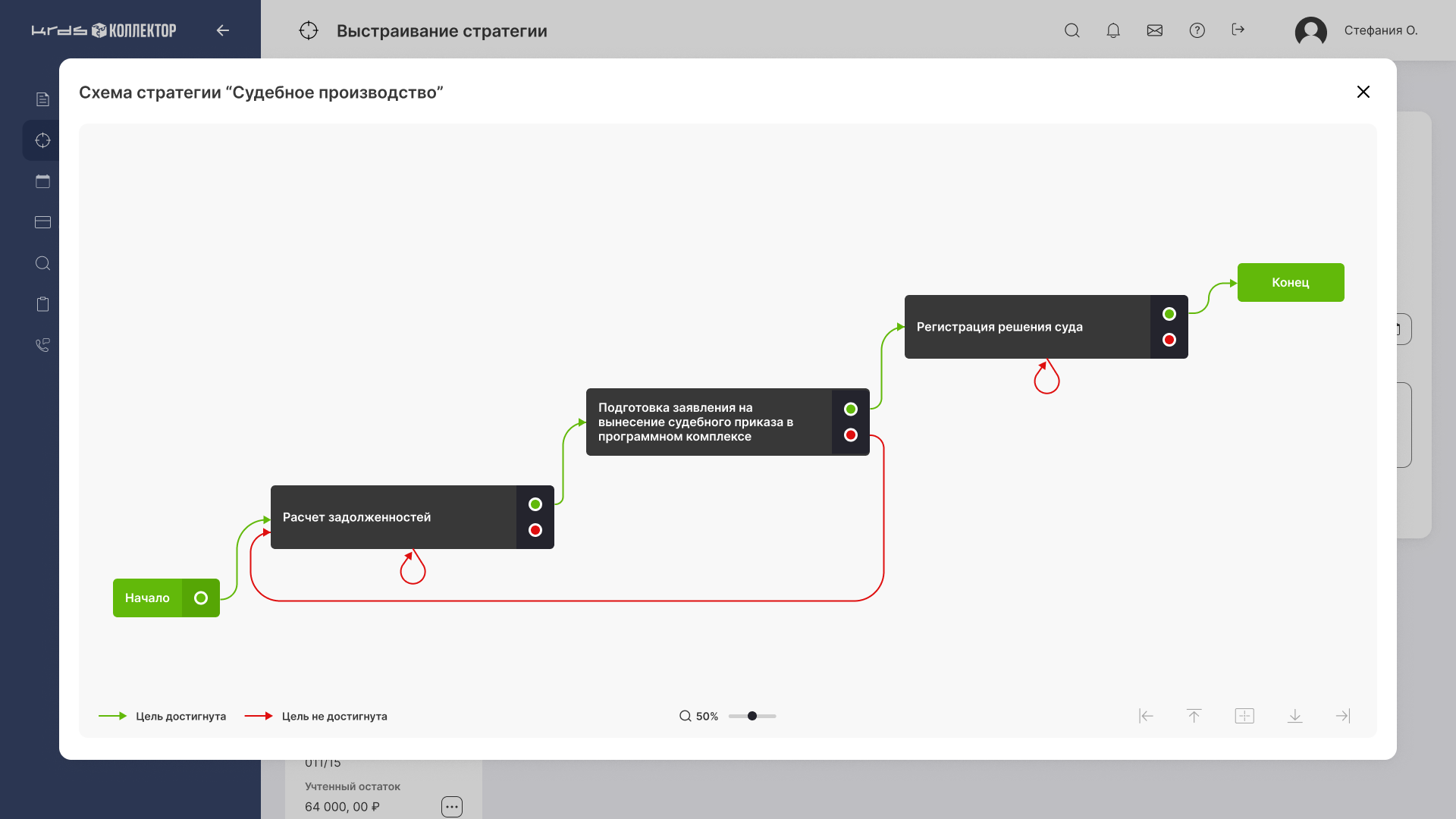This screenshot has width=1456, height=819.
Task: Open the phone calls sidebar item
Action: 43,345
